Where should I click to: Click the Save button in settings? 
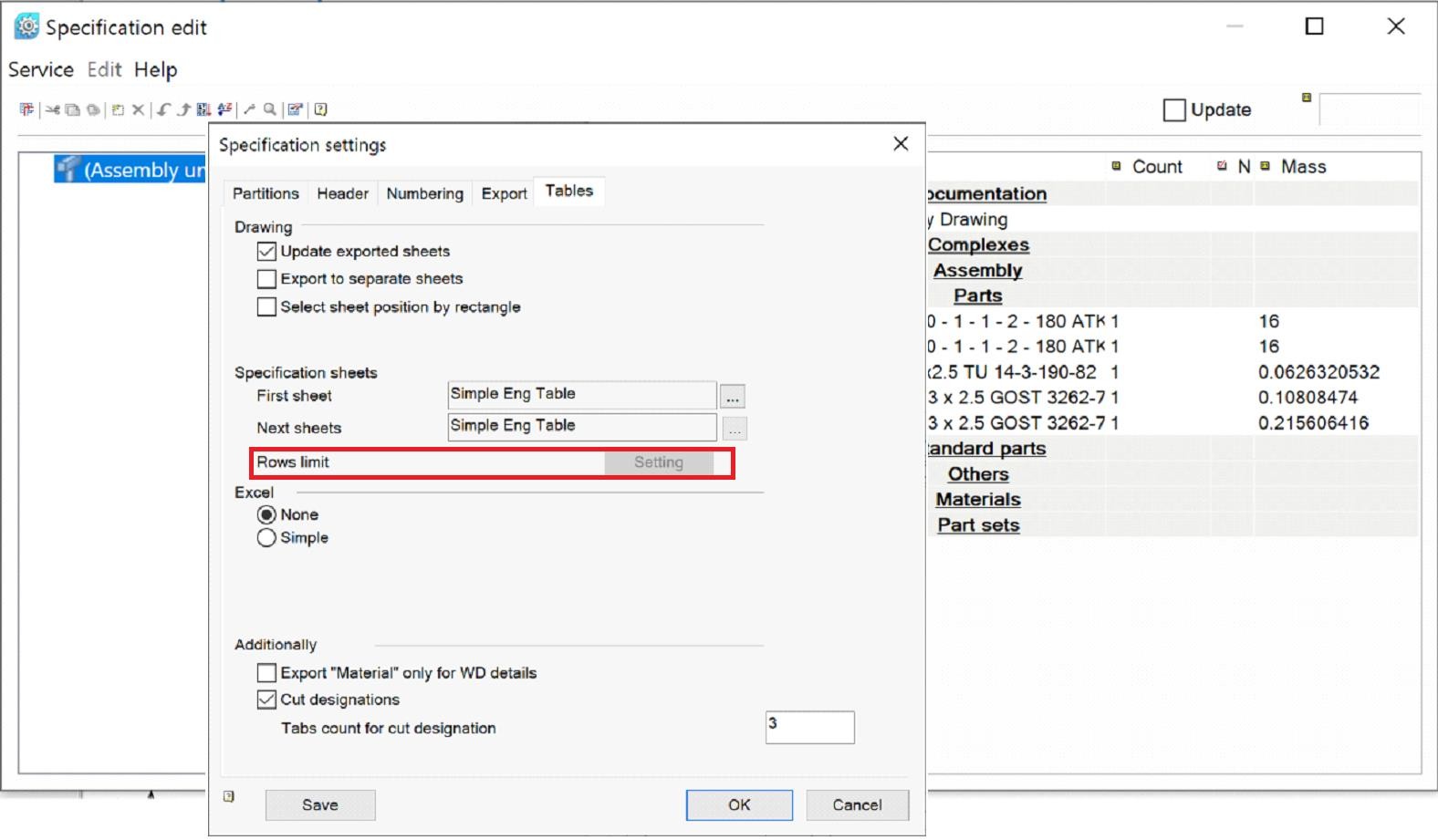pos(320,805)
